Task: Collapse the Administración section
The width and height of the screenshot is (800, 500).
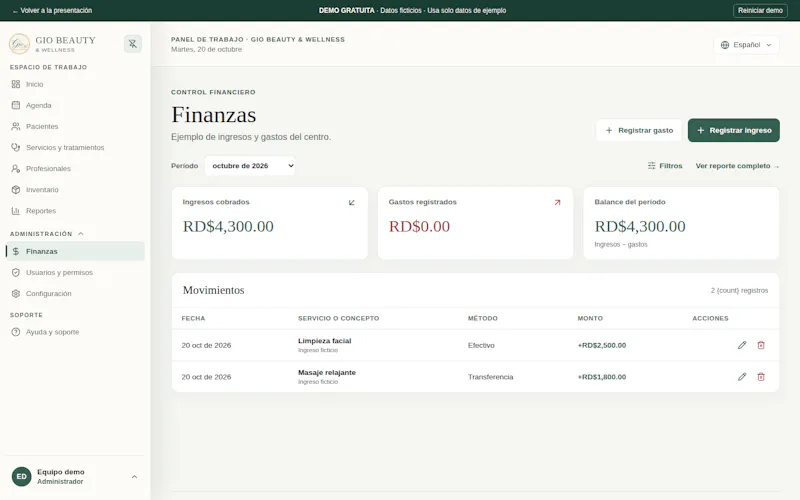Action: pos(47,234)
